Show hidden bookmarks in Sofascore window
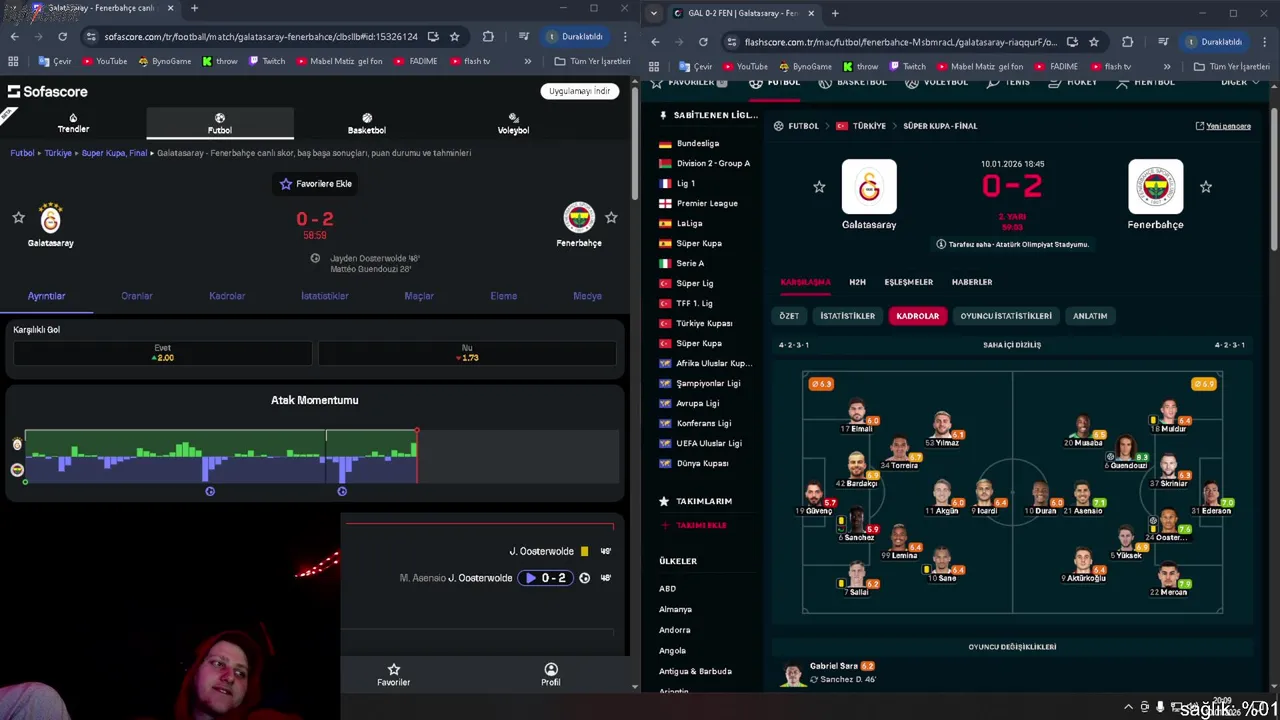This screenshot has width=1280, height=720. click(527, 61)
